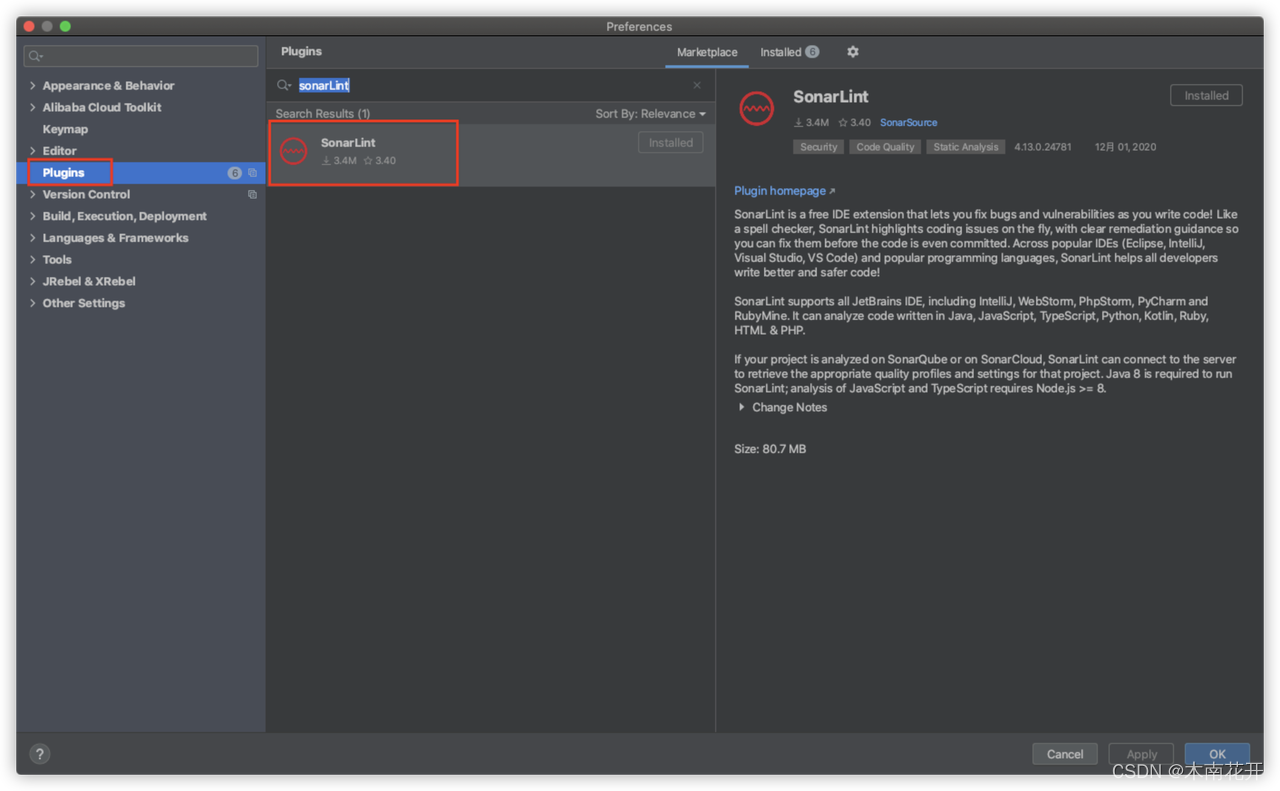
Task: Click the copy icon next to Plugins
Action: click(252, 173)
